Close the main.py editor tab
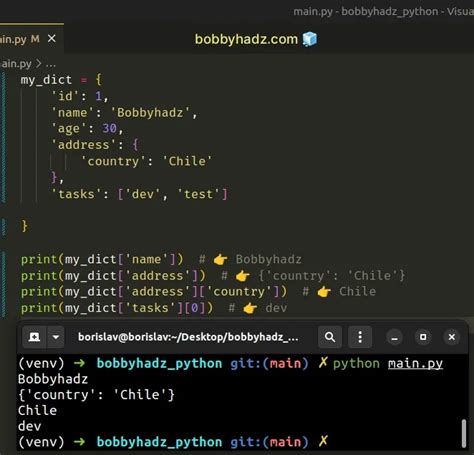474x455 pixels. point(52,39)
